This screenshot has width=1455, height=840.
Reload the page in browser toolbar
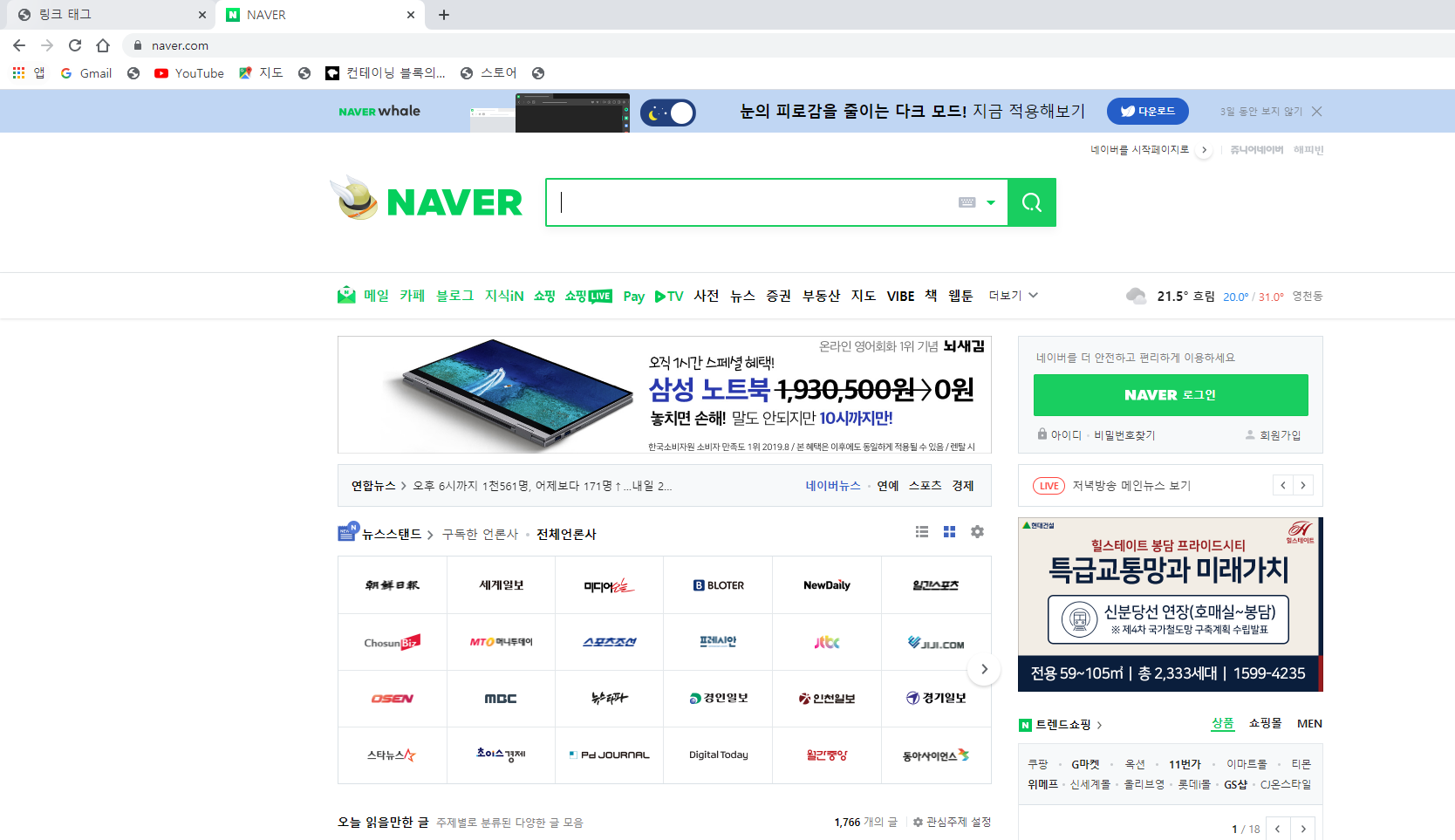[x=75, y=45]
